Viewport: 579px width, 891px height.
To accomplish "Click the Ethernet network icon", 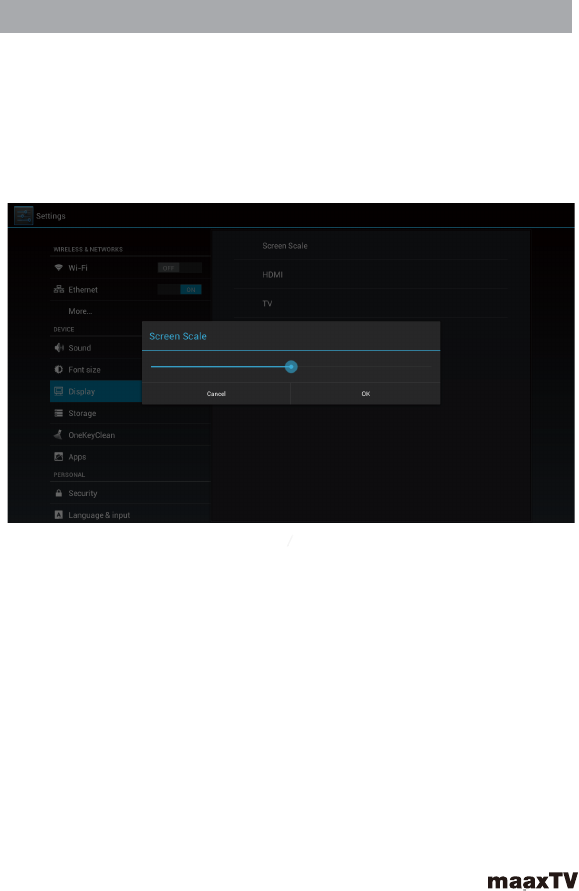I will click(59, 289).
